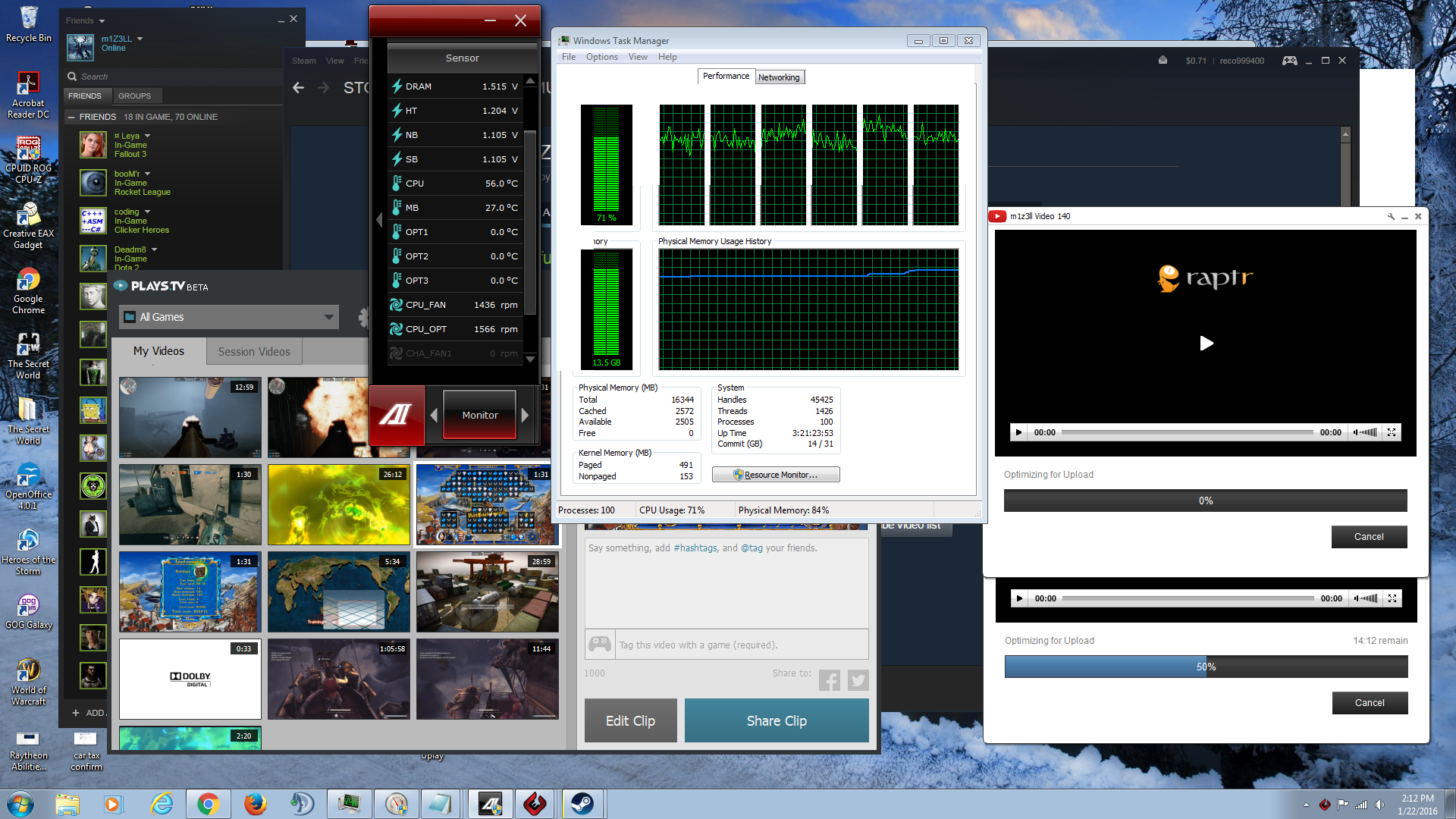Play the Raptr video preview
The image size is (1456, 819).
tap(1206, 344)
